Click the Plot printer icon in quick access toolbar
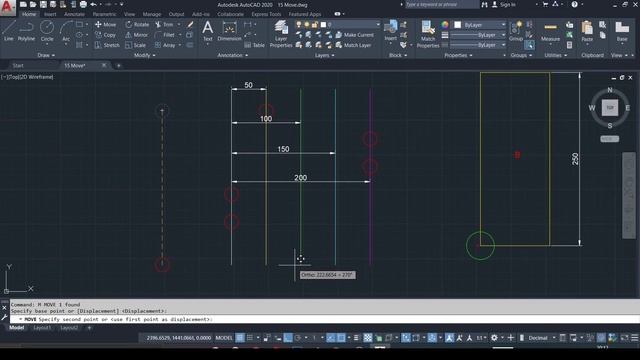This screenshot has width=640, height=360. click(83, 4)
